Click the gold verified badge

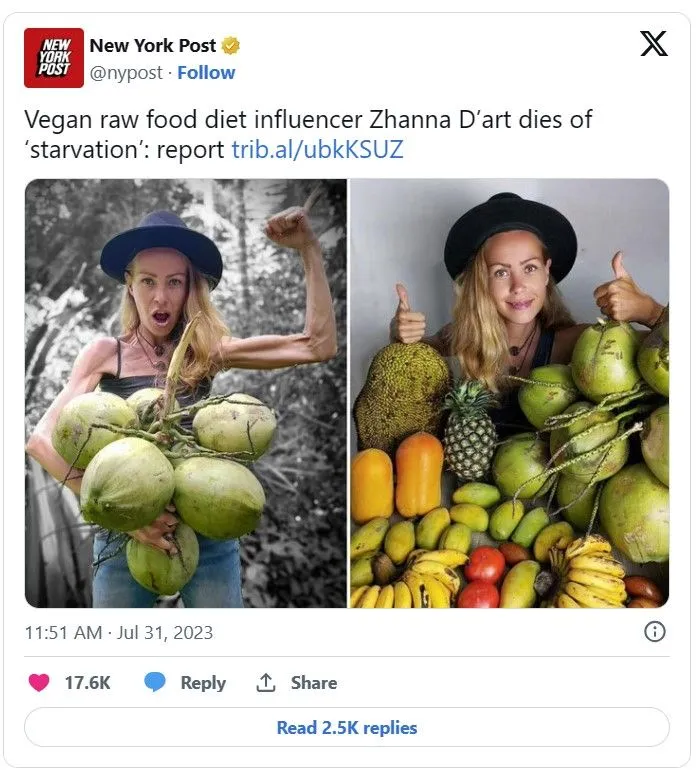coord(231,46)
